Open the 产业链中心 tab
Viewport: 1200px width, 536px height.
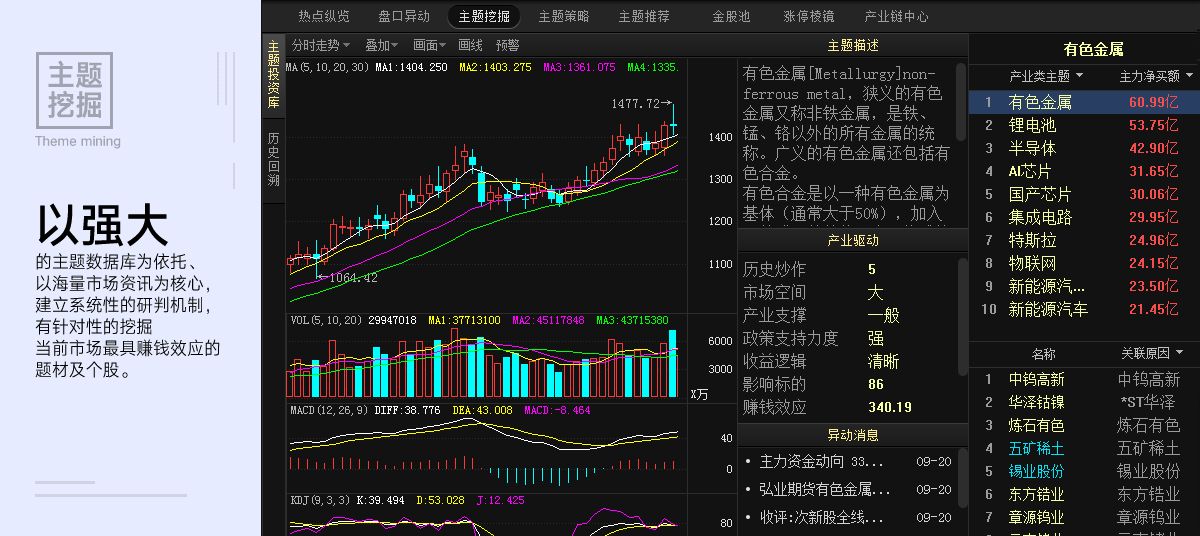click(896, 16)
